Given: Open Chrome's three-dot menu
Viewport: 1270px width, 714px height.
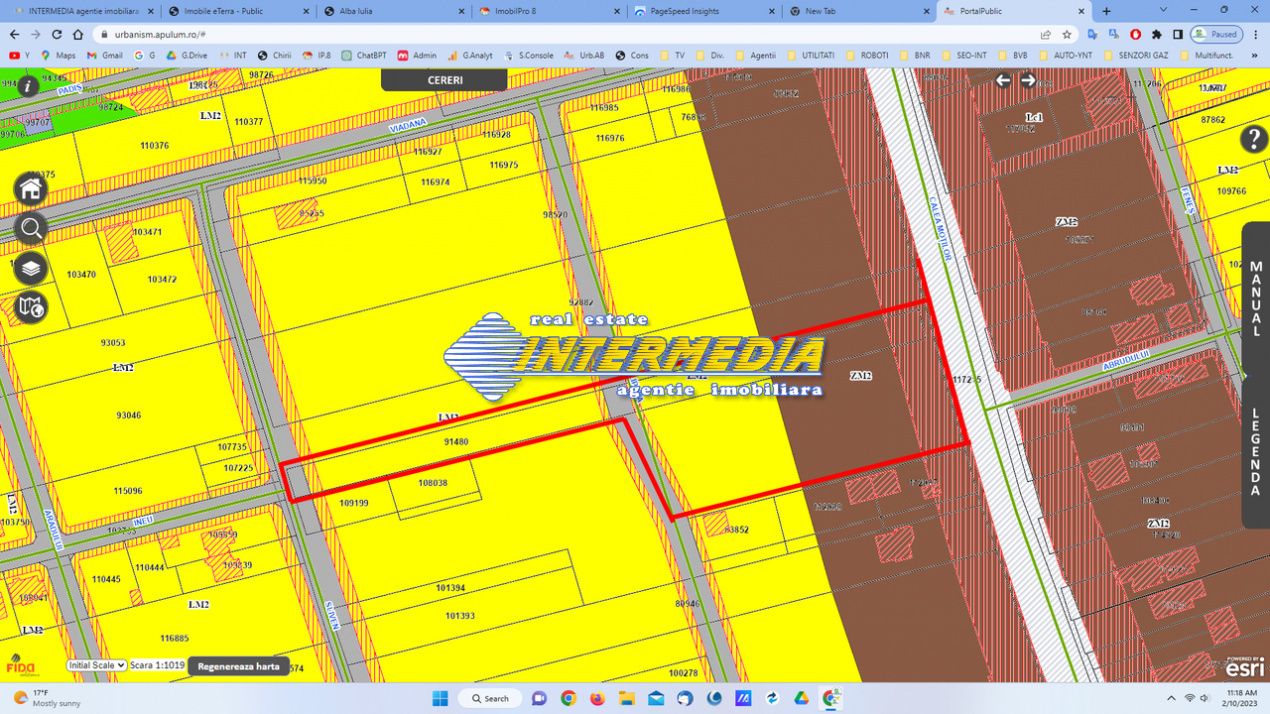Looking at the screenshot, I should coord(1256,34).
